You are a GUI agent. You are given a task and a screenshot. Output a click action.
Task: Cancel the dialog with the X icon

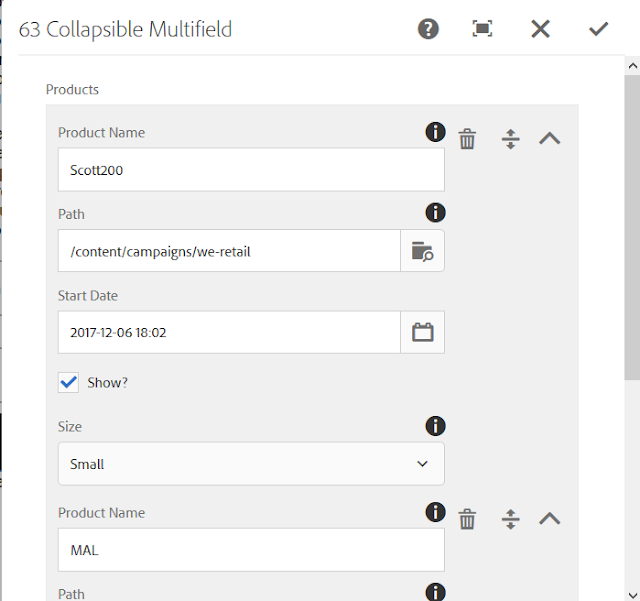click(x=540, y=29)
